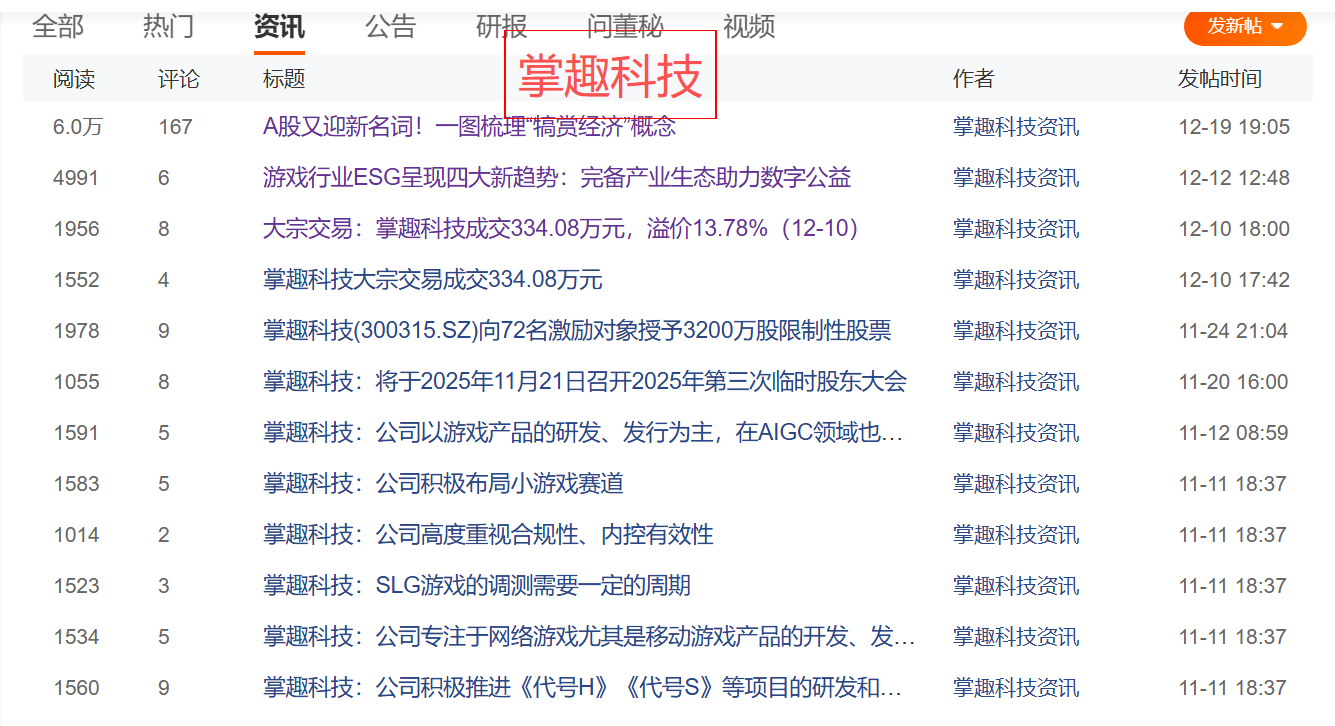The image size is (1335, 726).
Task: Click author 掌趣科技资讯 in the 12-10 17:42 row
Action: 1016,280
